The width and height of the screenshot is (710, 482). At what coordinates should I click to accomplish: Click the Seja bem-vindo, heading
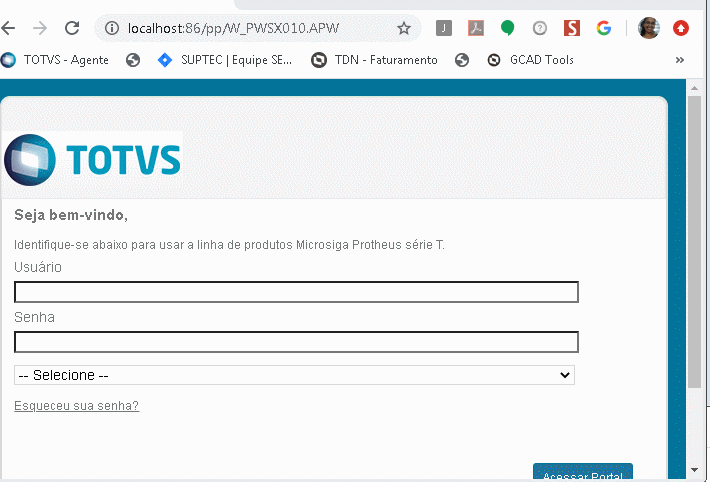point(71,215)
